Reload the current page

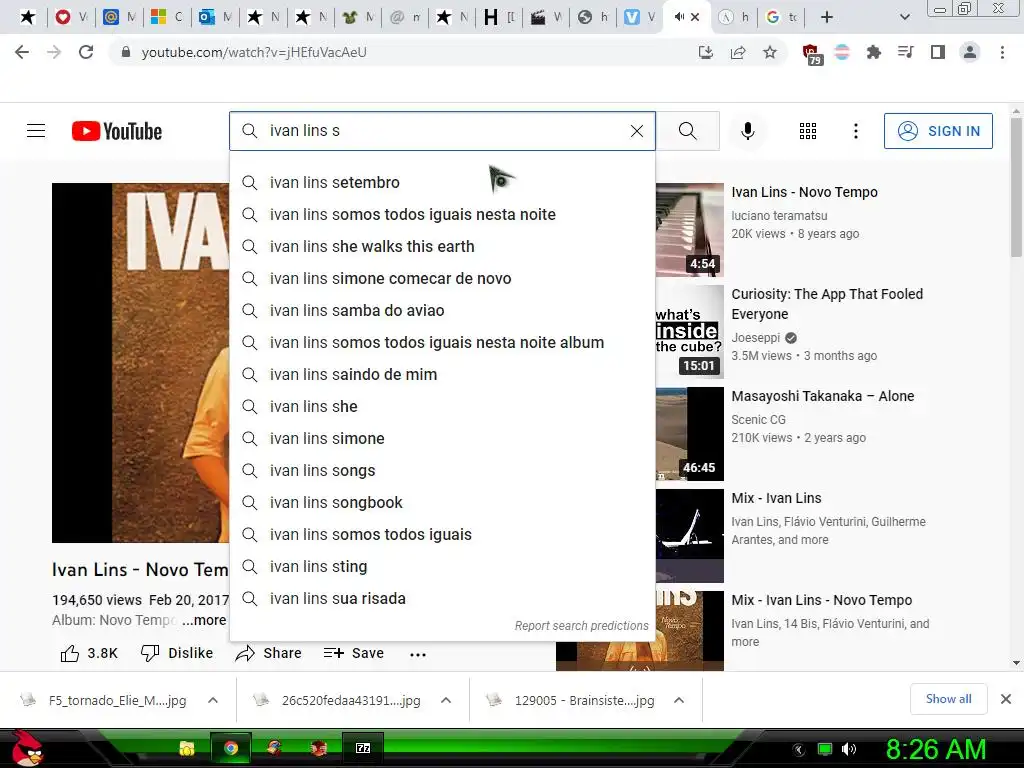click(x=86, y=52)
